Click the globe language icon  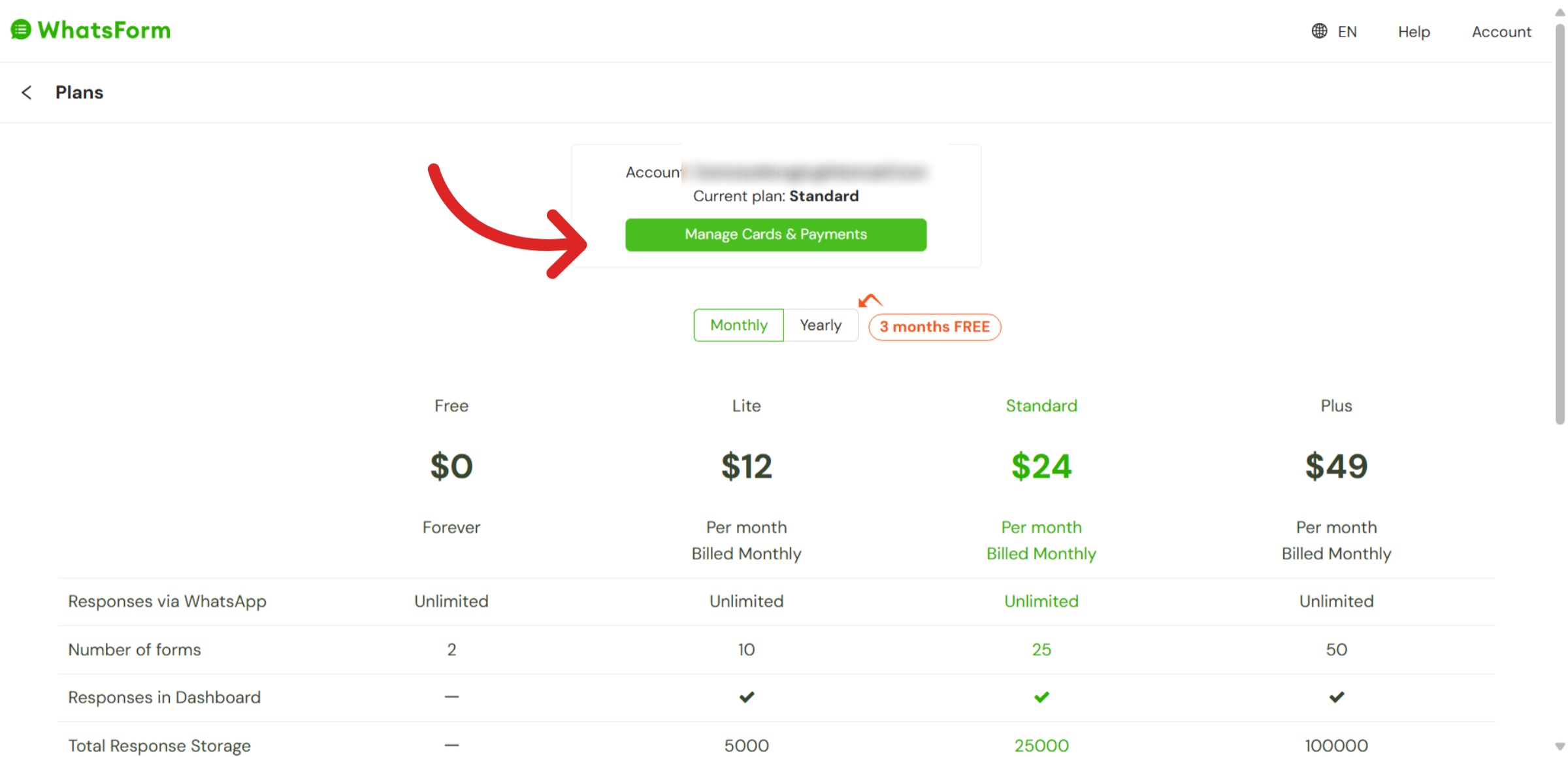coord(1319,31)
